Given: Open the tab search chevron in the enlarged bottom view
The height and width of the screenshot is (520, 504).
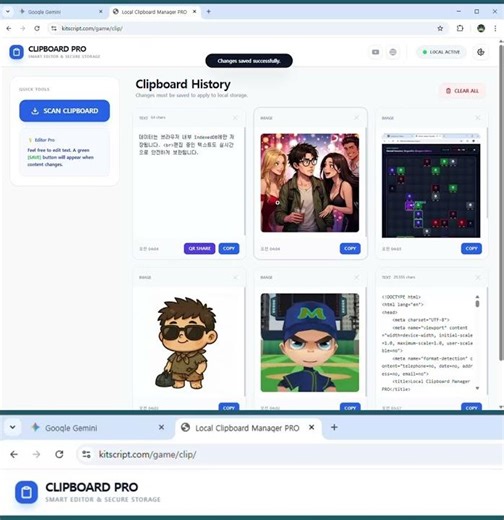Looking at the screenshot, I should click(13, 427).
